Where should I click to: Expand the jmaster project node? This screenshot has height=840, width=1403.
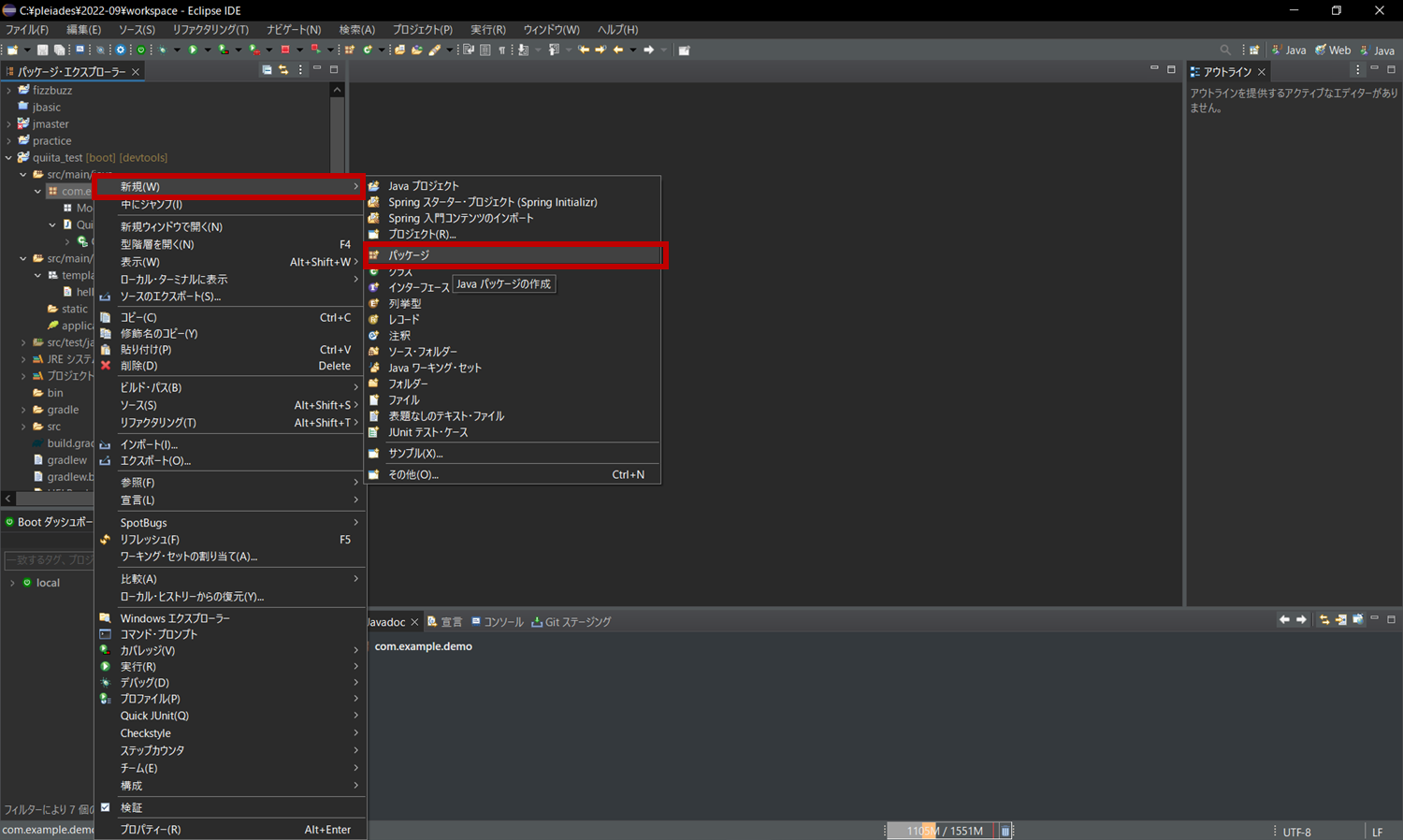pyautogui.click(x=8, y=124)
